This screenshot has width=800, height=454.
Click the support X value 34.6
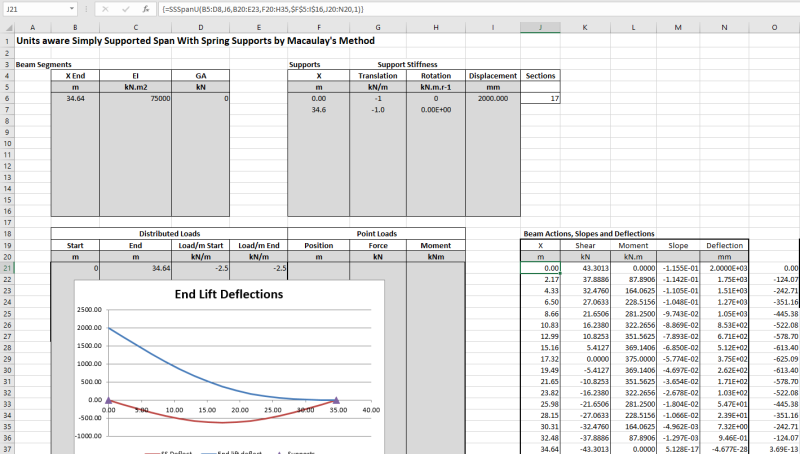[318, 110]
